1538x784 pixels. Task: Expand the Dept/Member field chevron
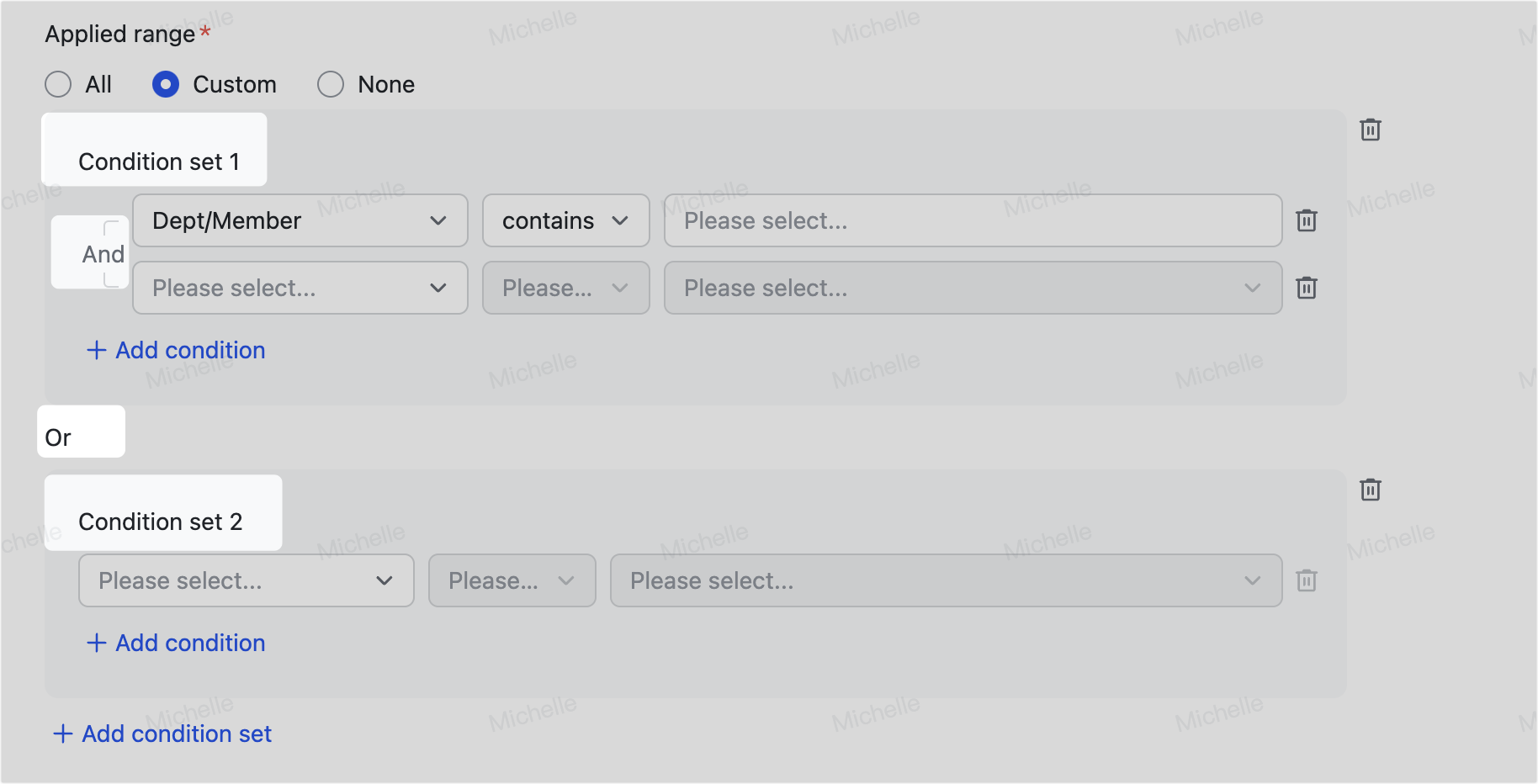pyautogui.click(x=438, y=220)
